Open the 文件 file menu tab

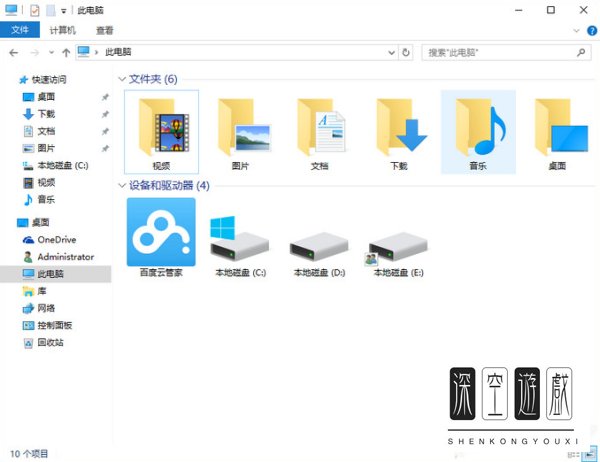pyautogui.click(x=20, y=30)
